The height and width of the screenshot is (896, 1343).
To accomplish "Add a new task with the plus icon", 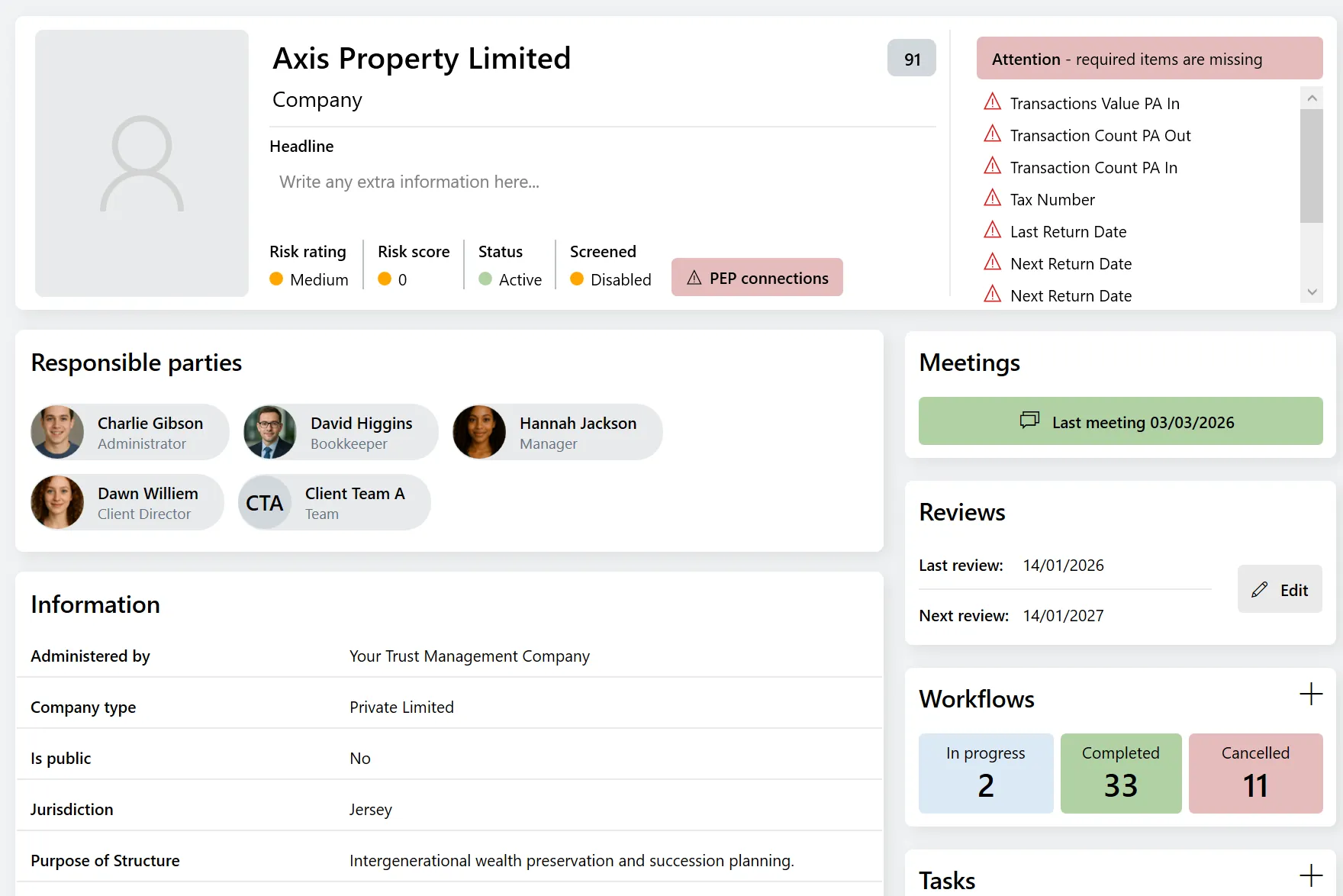I will pyautogui.click(x=1310, y=876).
